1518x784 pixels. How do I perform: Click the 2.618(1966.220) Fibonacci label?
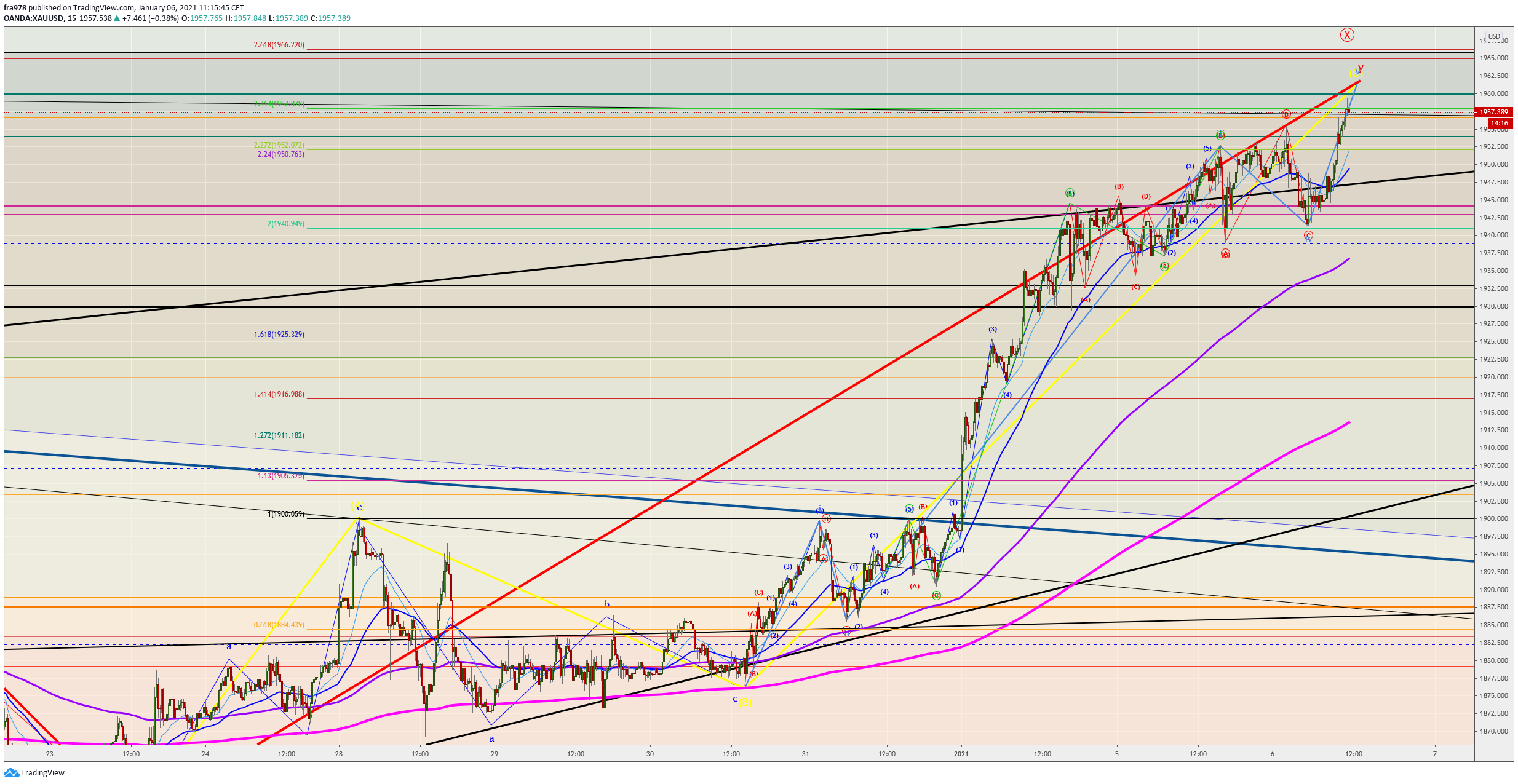(279, 45)
